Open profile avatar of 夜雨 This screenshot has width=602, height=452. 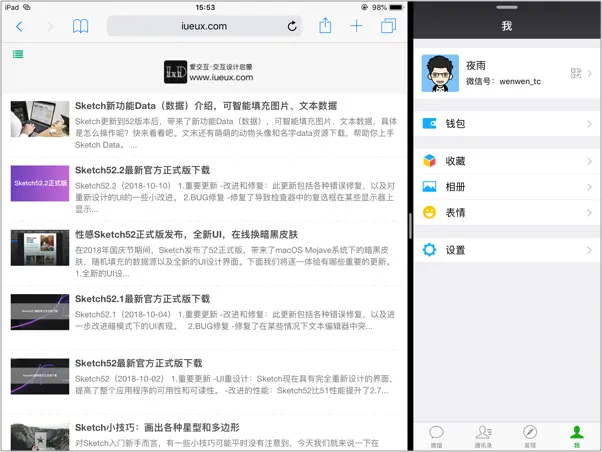coord(440,73)
